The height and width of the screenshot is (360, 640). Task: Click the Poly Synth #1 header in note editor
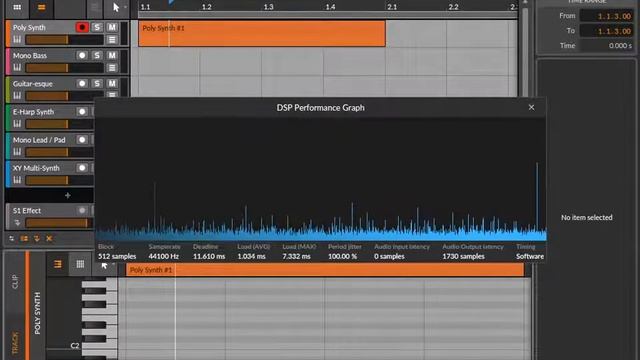click(325, 270)
